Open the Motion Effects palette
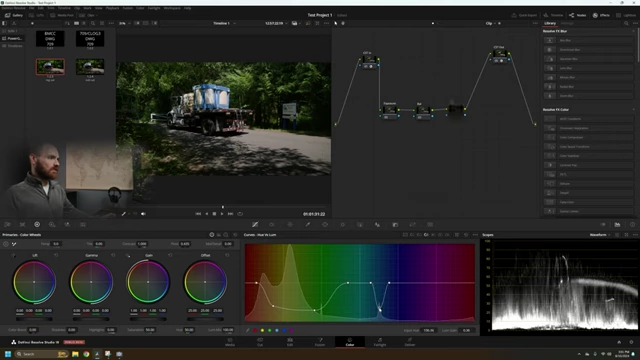 83,224
